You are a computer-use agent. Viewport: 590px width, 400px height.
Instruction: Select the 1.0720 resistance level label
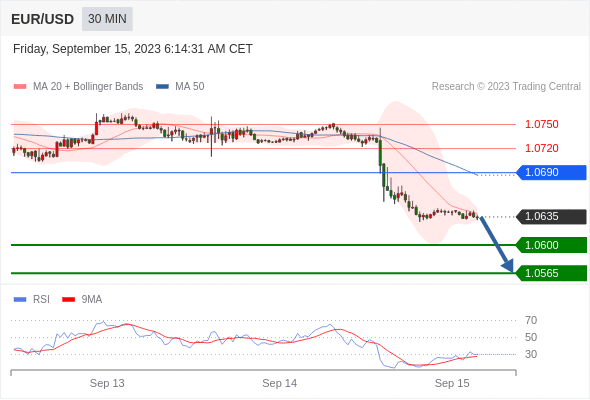[x=541, y=148]
